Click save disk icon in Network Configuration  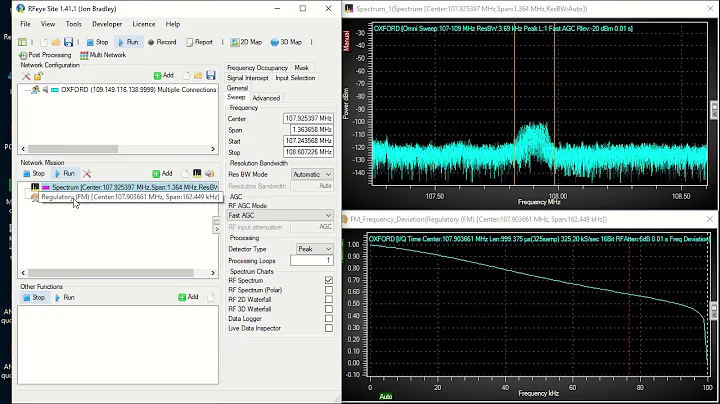211,75
